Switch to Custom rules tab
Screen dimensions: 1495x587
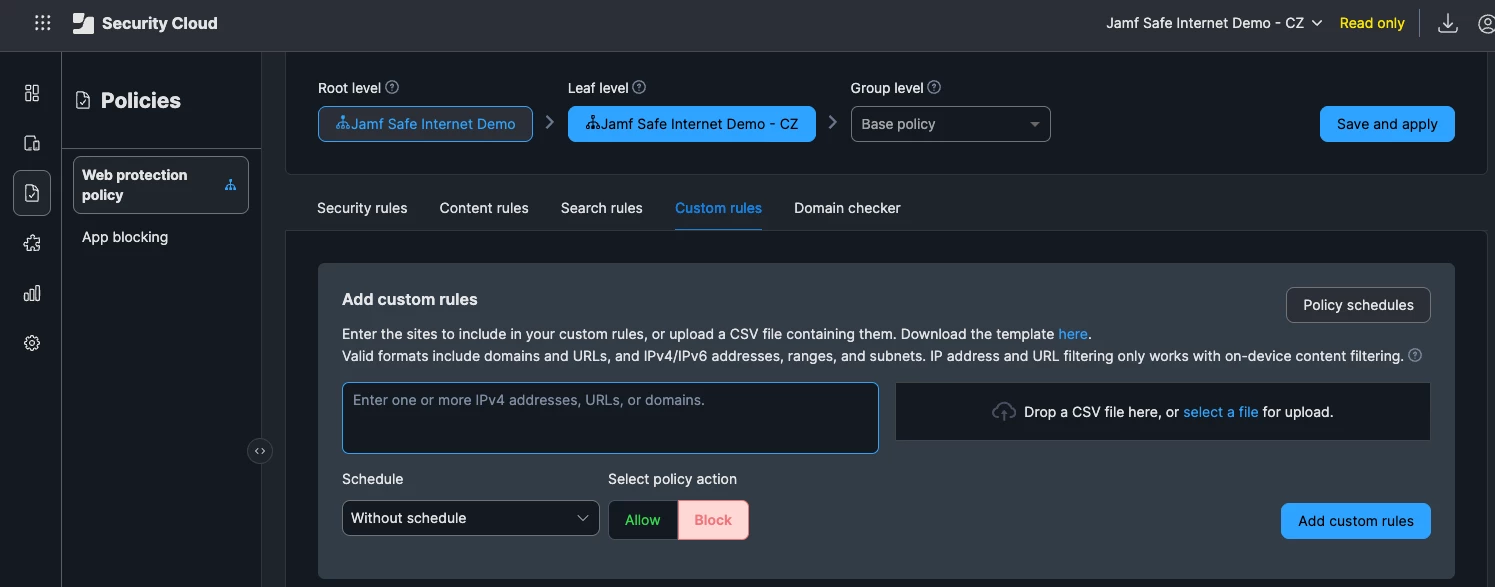point(718,208)
